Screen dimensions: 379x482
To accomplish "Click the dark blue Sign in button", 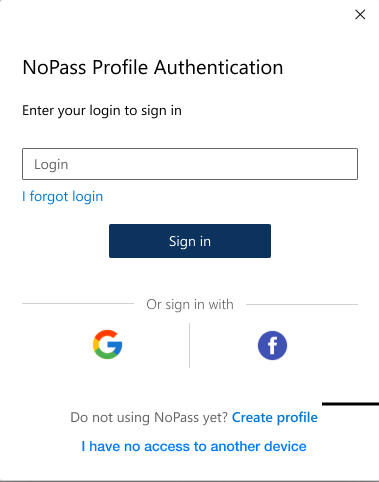I will point(190,241).
